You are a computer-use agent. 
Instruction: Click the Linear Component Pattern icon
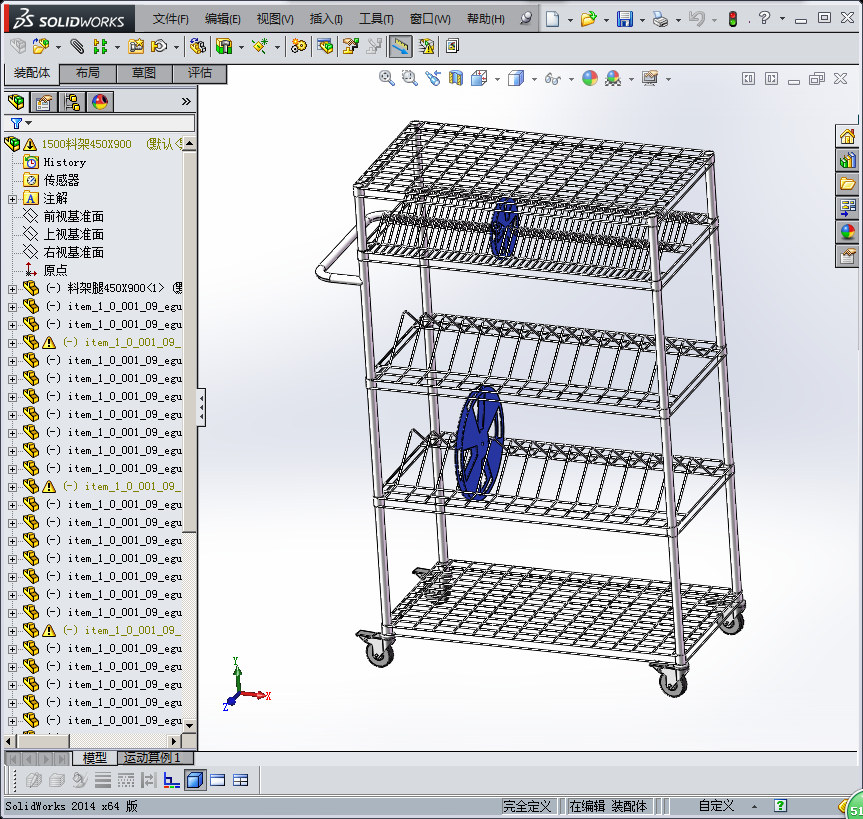coord(100,46)
